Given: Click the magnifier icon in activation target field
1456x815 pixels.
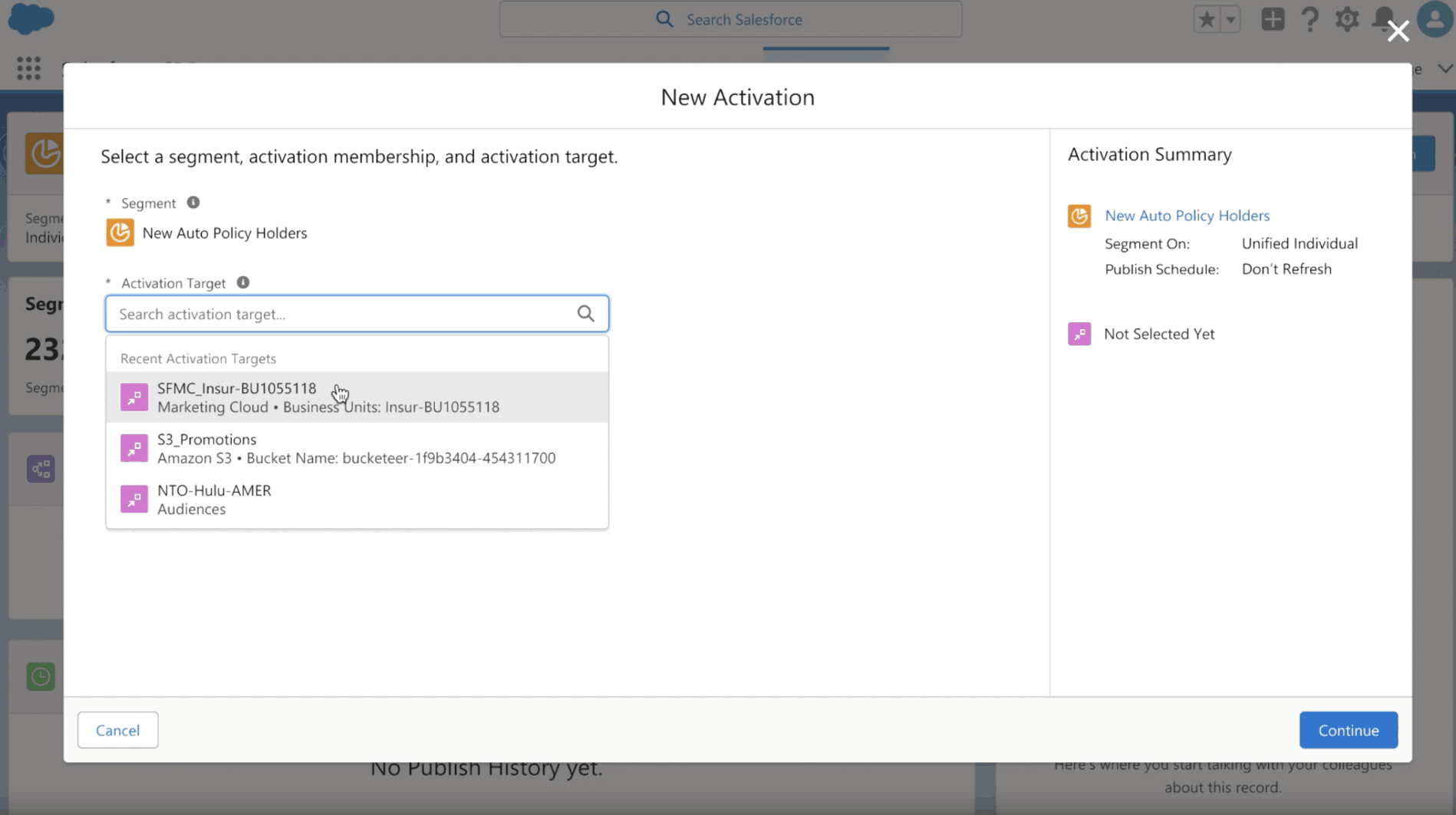Looking at the screenshot, I should pos(585,314).
